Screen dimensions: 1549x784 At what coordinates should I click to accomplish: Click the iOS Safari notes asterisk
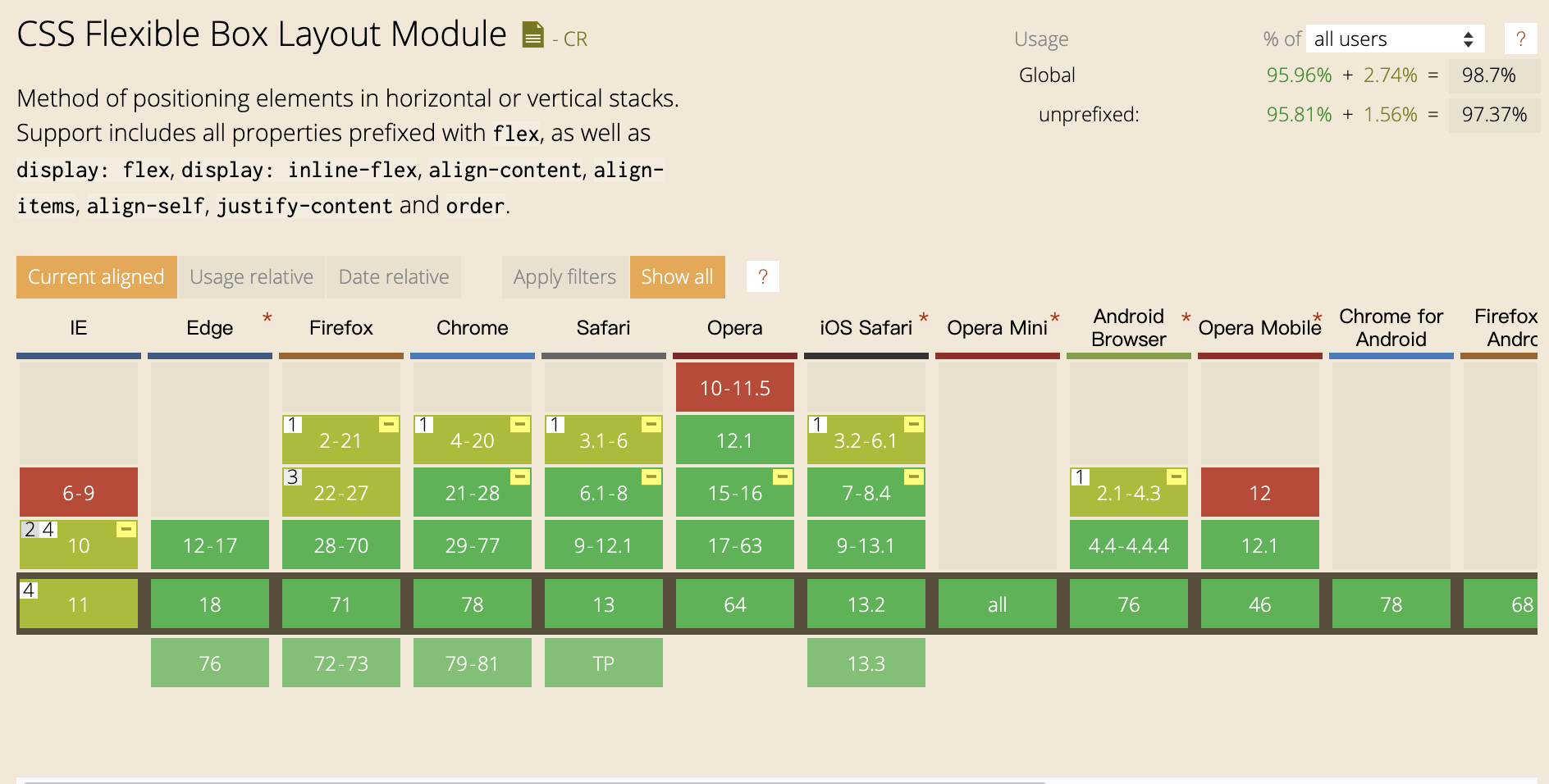click(x=923, y=318)
